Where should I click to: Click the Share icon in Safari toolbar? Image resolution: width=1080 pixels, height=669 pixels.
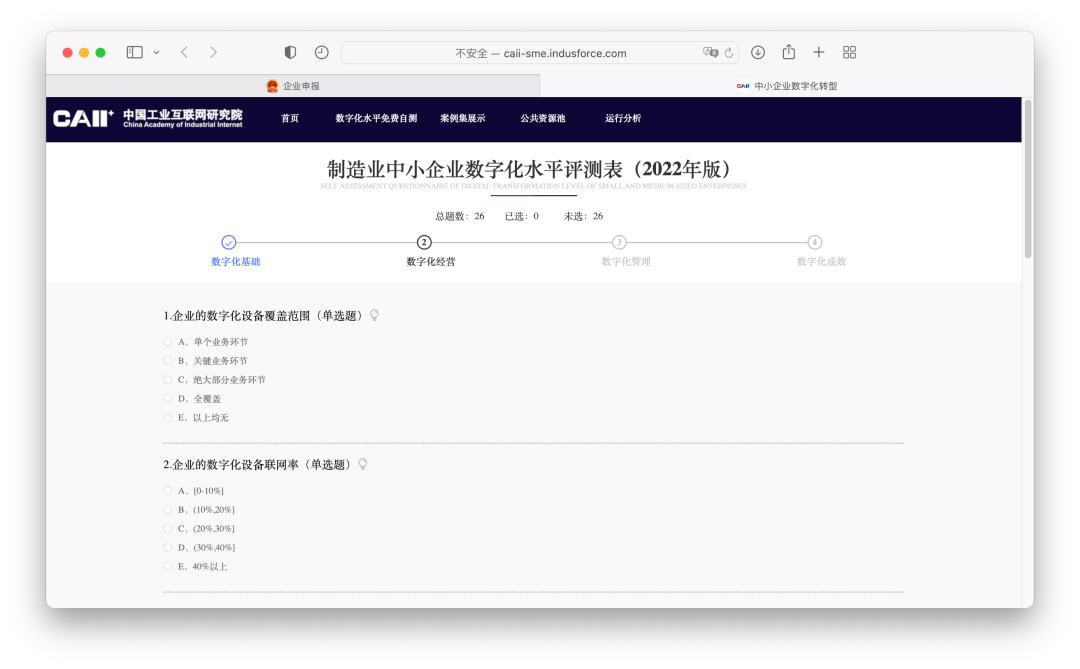pos(789,51)
